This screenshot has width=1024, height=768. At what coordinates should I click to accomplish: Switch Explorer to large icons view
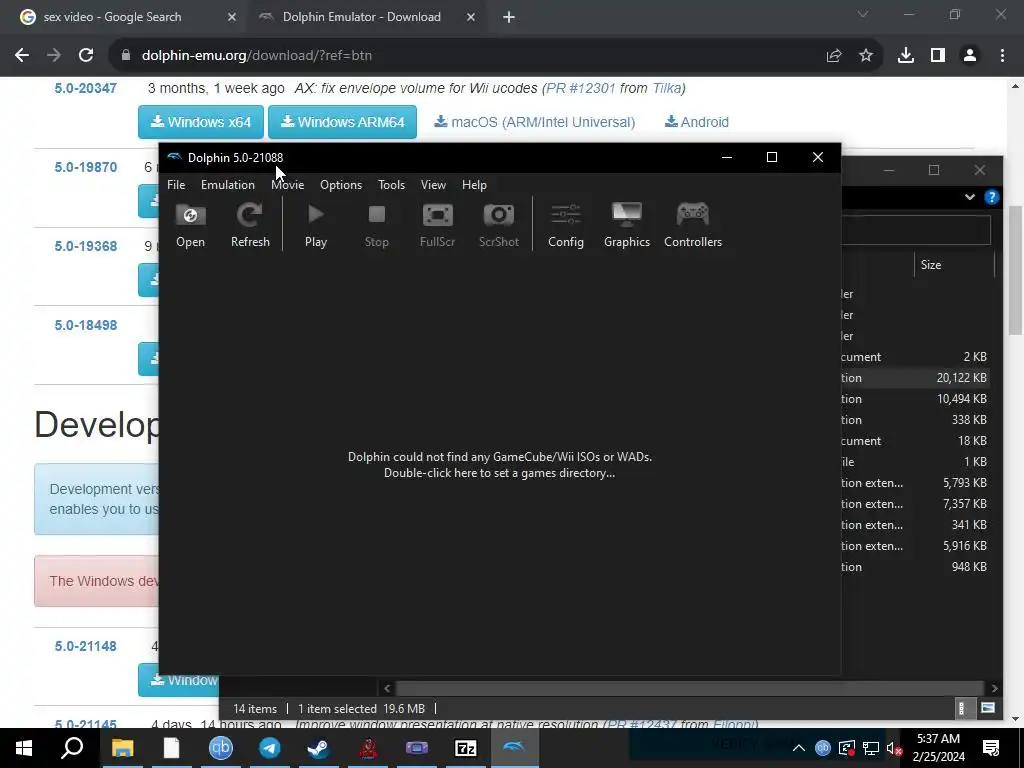[x=988, y=708]
